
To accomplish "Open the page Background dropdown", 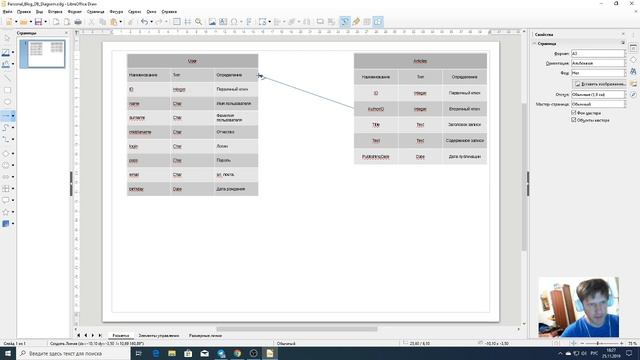I will tap(598, 73).
